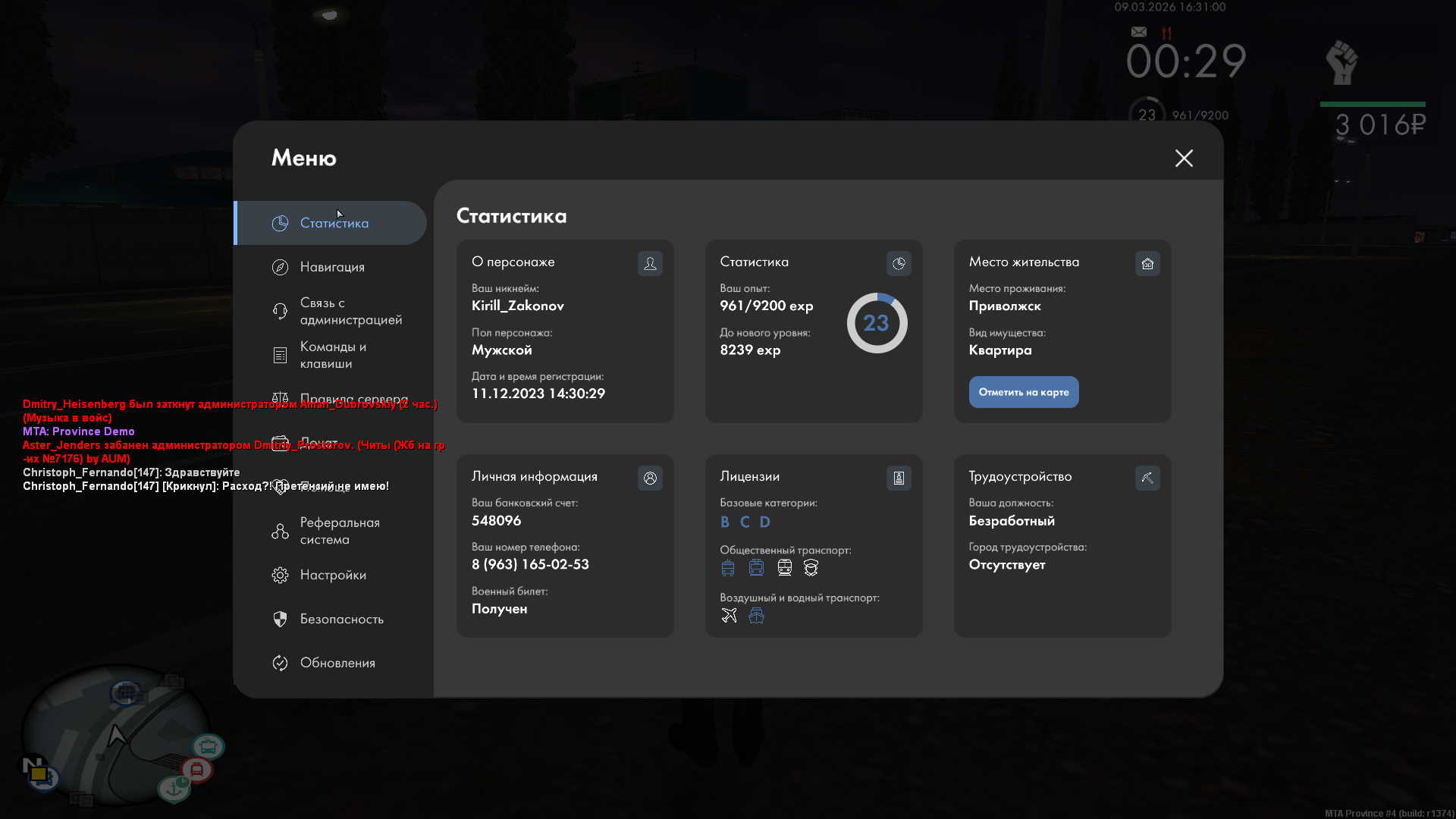Click the level 23 progress ring
1456x819 pixels.
click(877, 323)
